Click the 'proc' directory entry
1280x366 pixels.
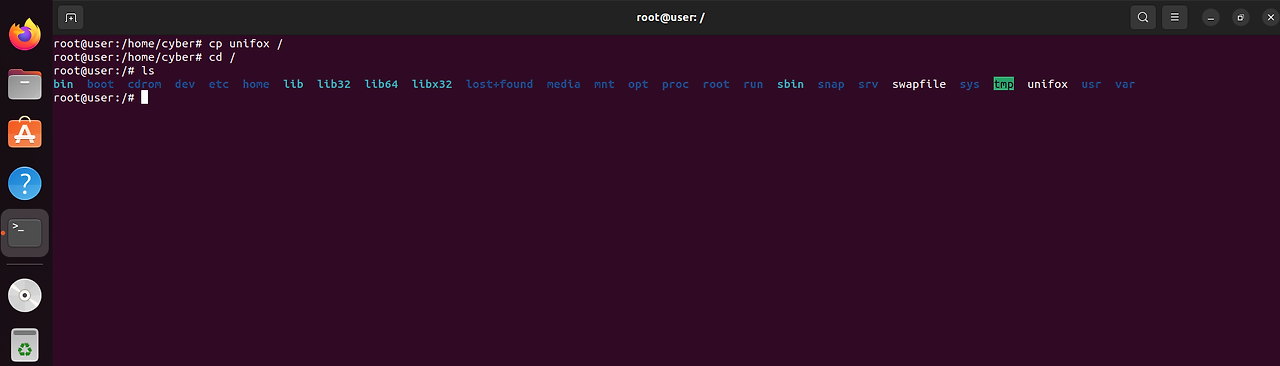point(675,84)
